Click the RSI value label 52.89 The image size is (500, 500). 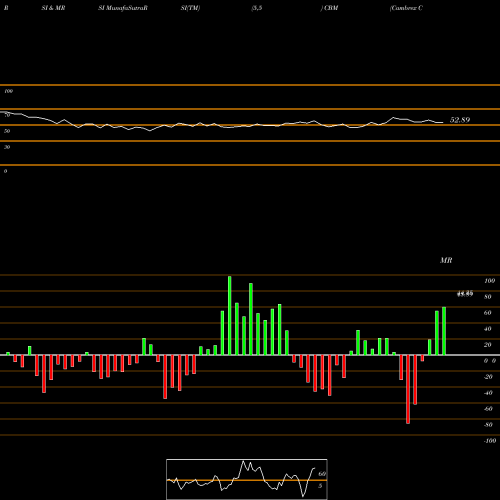(x=460, y=120)
